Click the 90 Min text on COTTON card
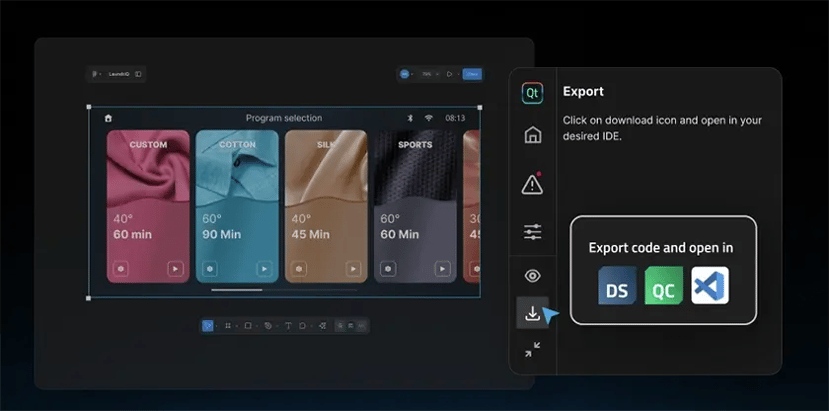This screenshot has height=411, width=829. click(222, 234)
